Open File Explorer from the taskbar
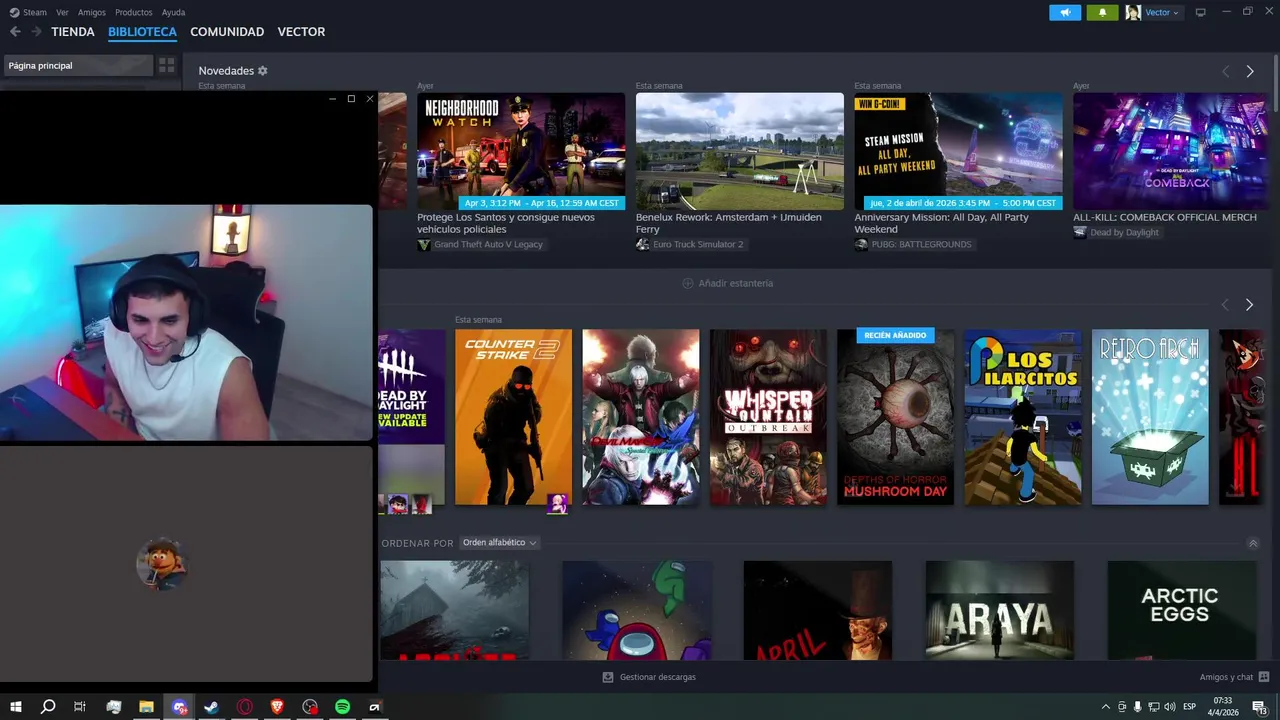 [146, 707]
